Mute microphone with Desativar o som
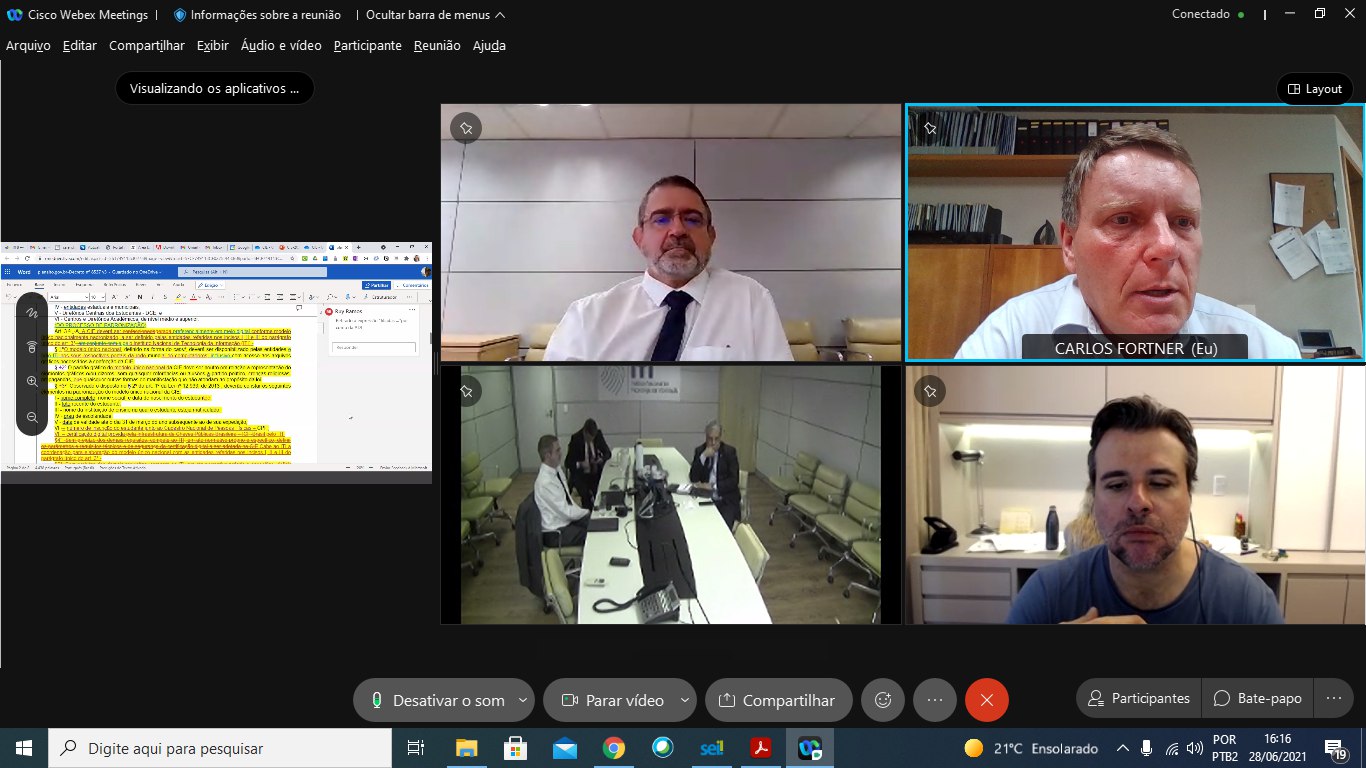Image resolution: width=1366 pixels, height=768 pixels. click(x=436, y=700)
